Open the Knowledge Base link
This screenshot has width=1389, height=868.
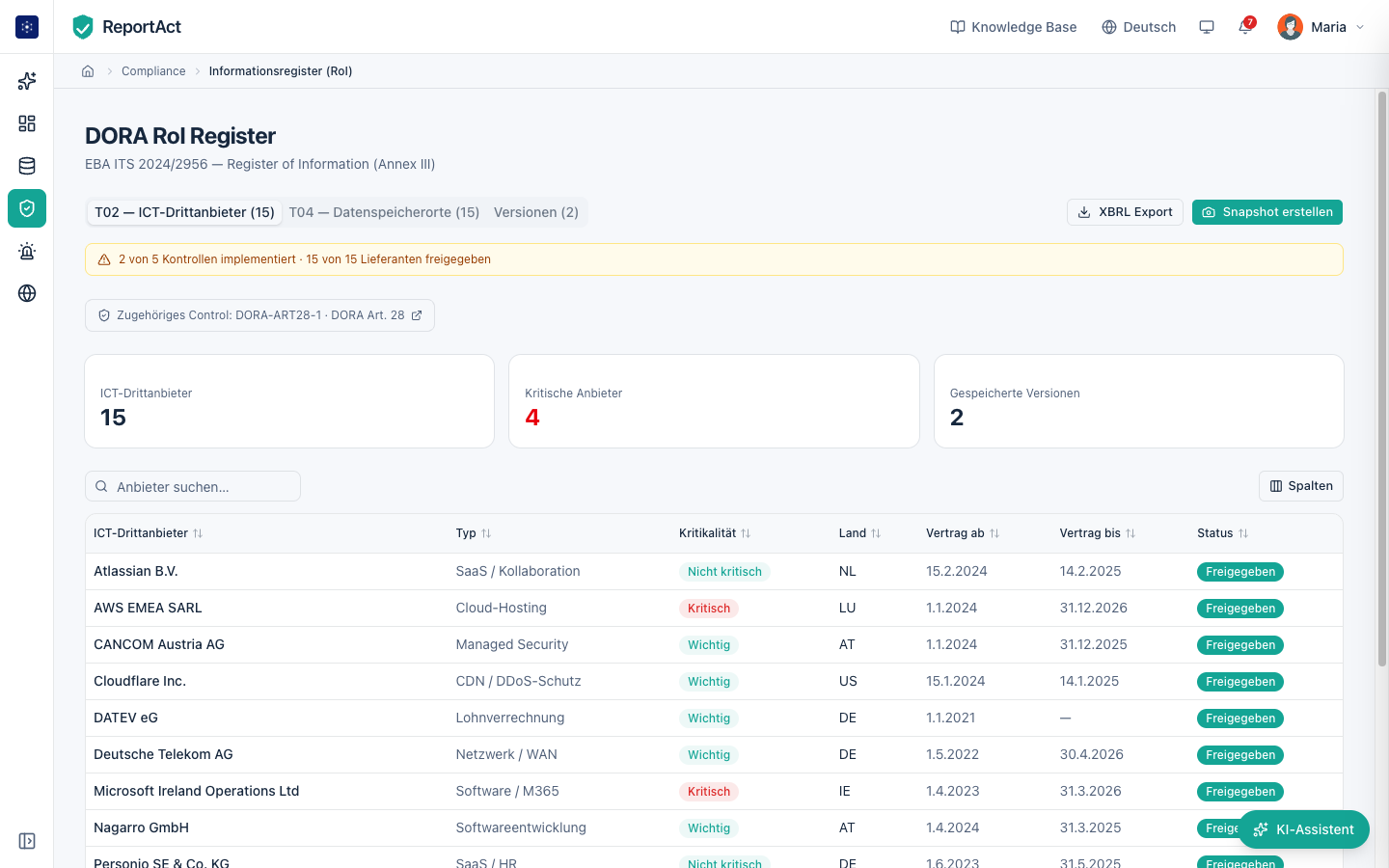(1014, 27)
